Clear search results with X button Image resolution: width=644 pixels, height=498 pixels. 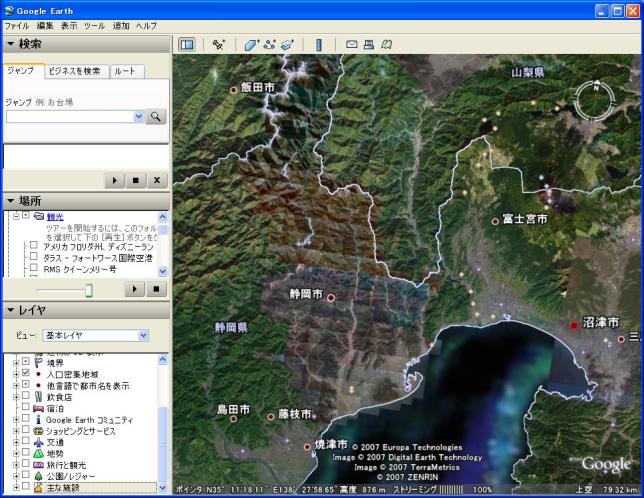157,180
